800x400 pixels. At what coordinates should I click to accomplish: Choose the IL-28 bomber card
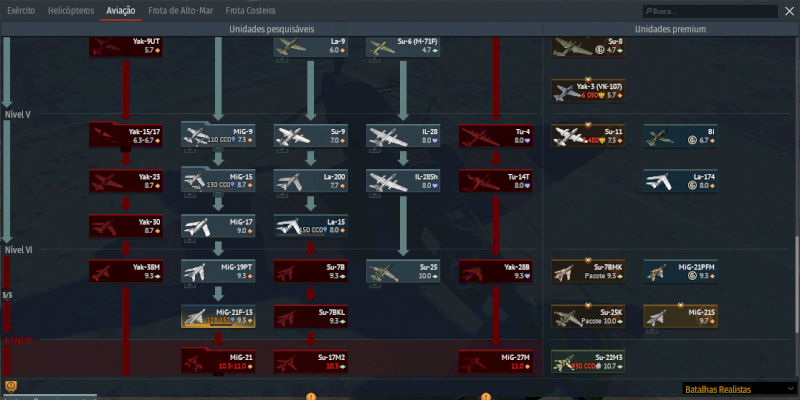403,135
